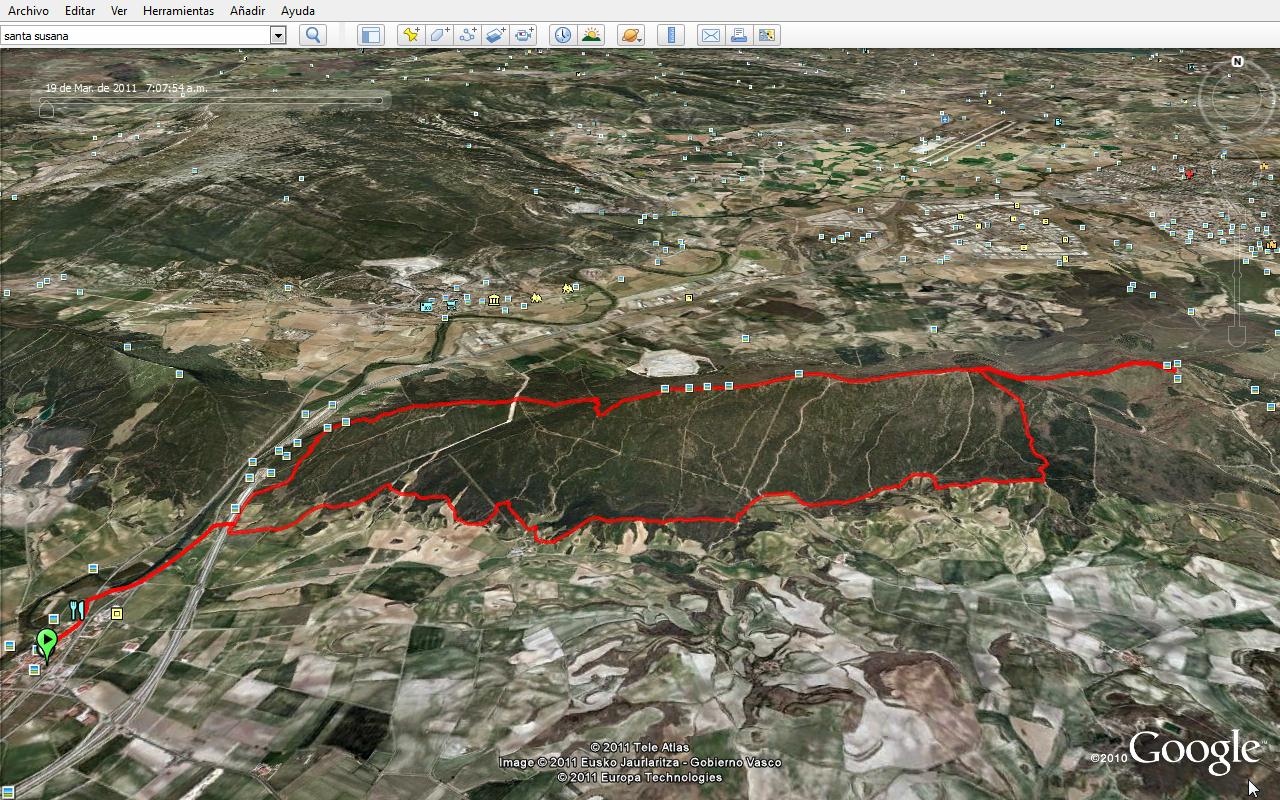Select the Add Polygon tool
1280x800 pixels.
(x=439, y=35)
